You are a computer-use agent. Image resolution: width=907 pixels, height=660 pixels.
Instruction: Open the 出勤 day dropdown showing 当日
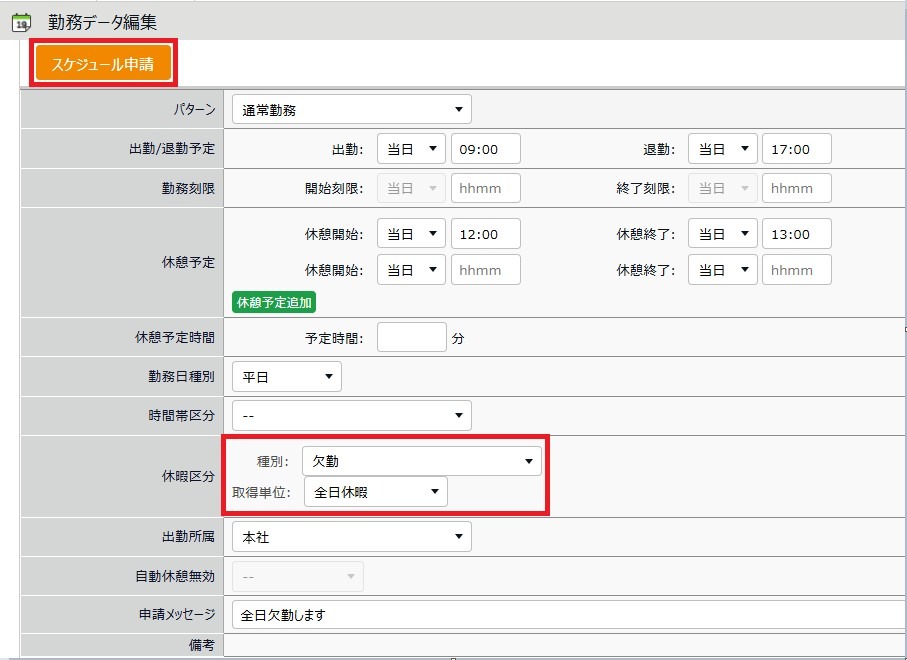click(x=411, y=149)
